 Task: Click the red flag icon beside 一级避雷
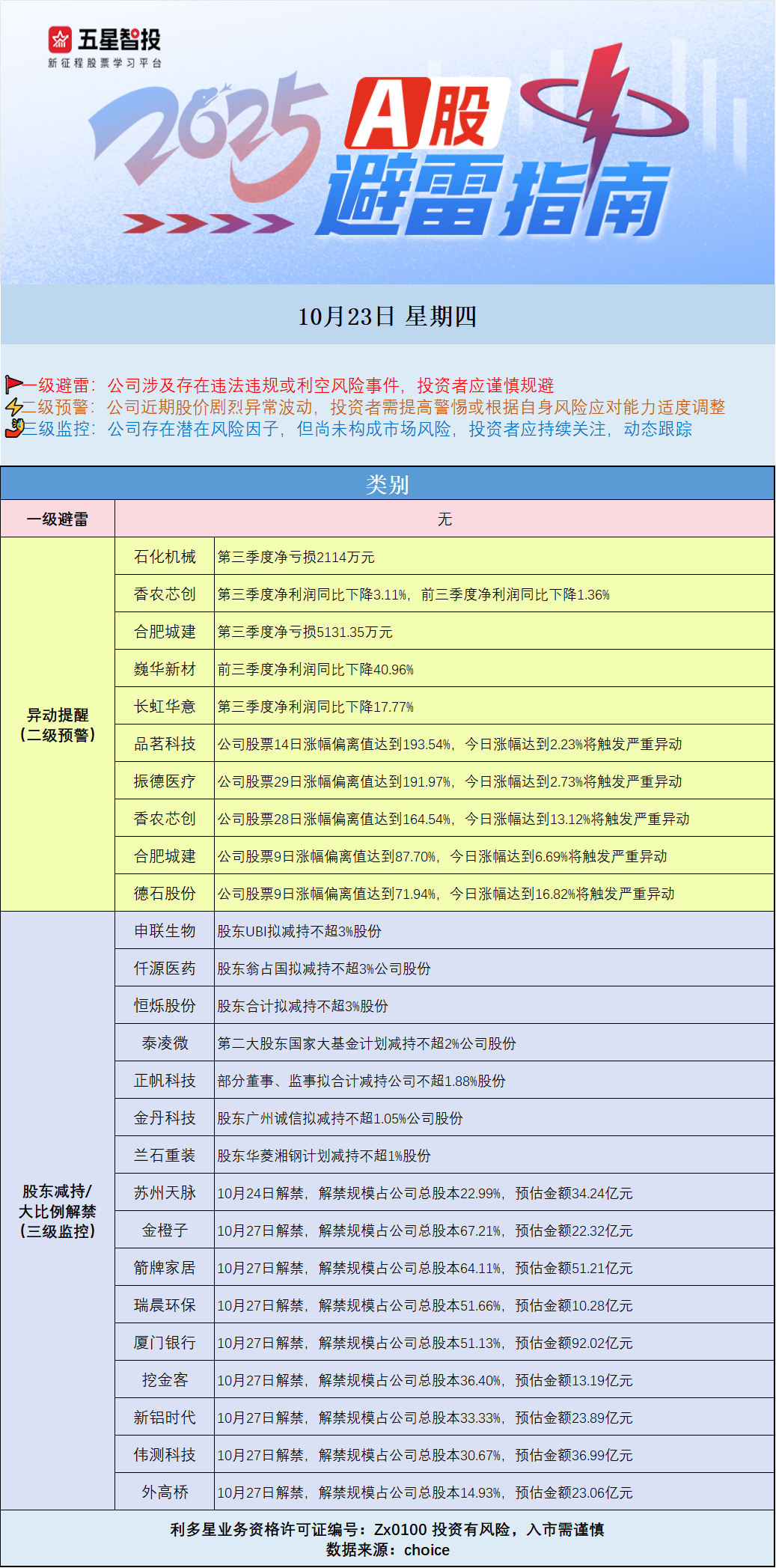13,385
